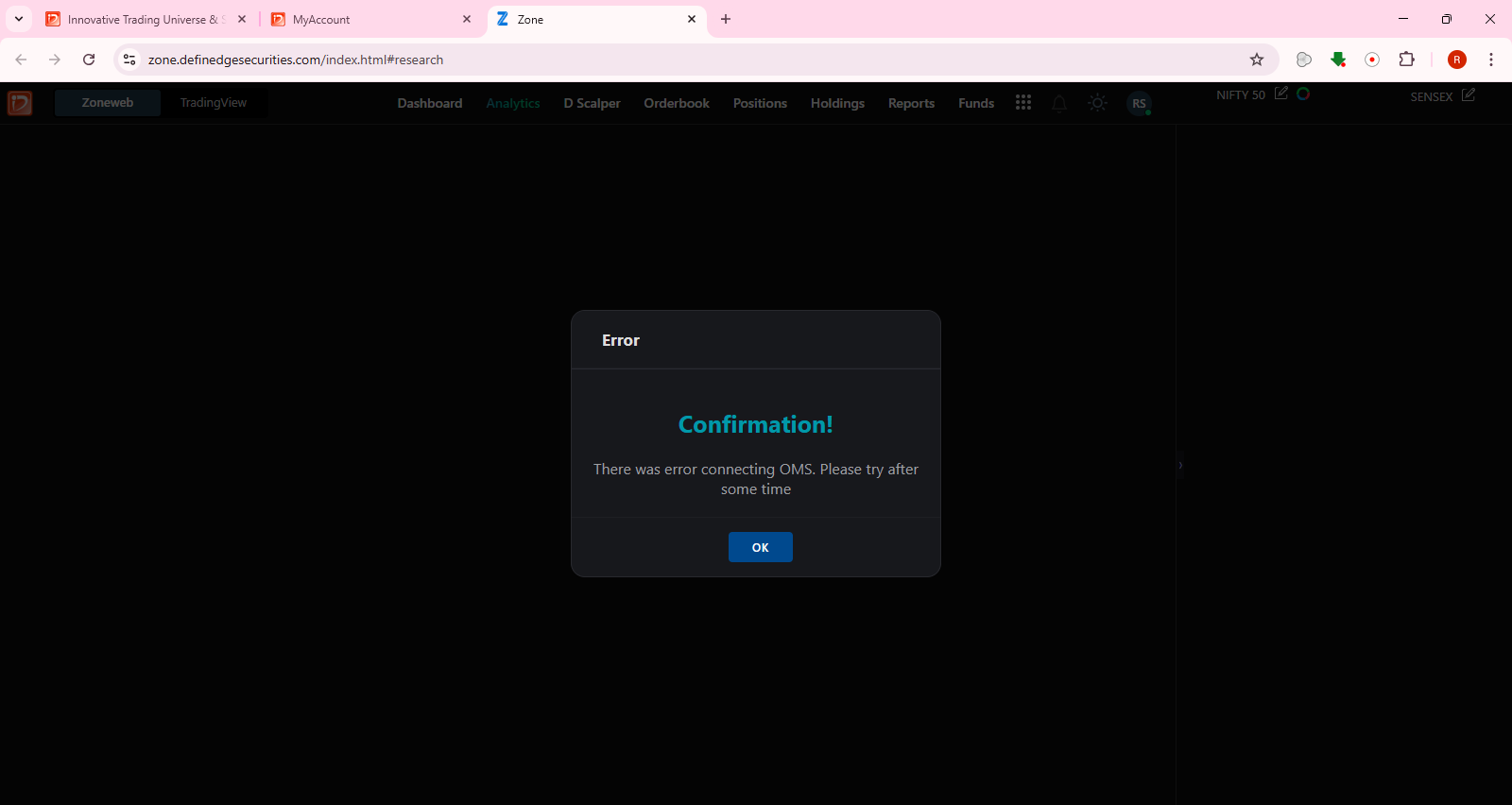The width and height of the screenshot is (1512, 805).
Task: Edit the SENSEX index widget
Action: click(x=1468, y=95)
